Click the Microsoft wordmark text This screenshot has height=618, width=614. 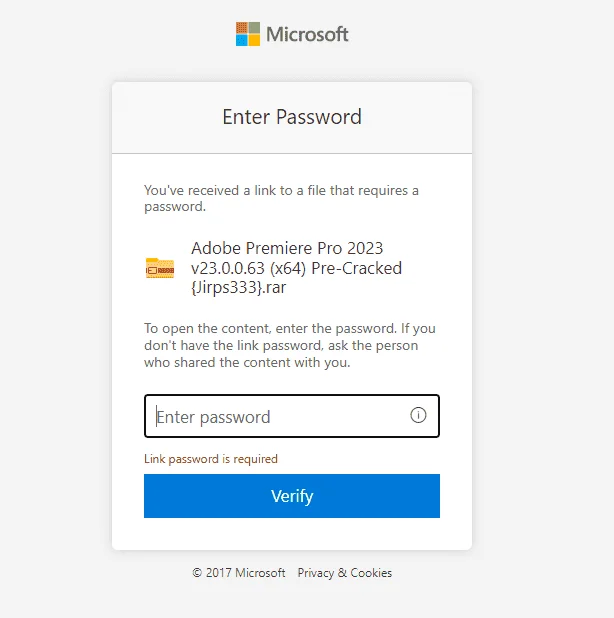click(307, 34)
